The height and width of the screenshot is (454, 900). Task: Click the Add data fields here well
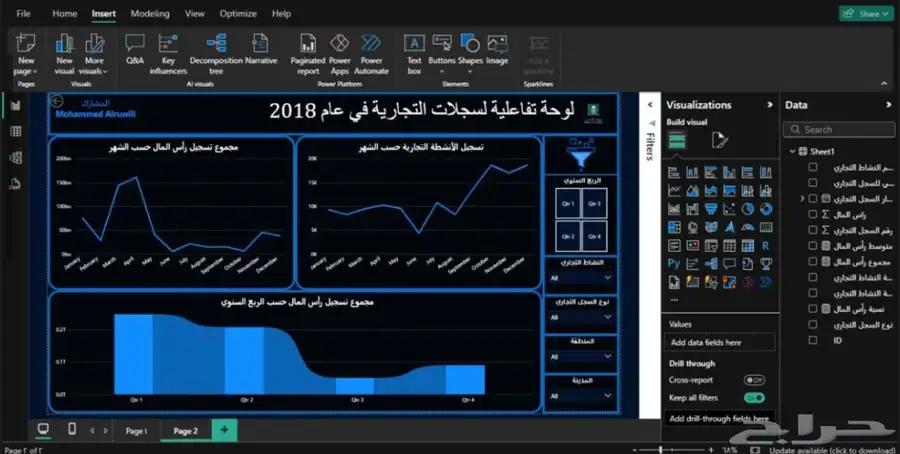(x=720, y=343)
